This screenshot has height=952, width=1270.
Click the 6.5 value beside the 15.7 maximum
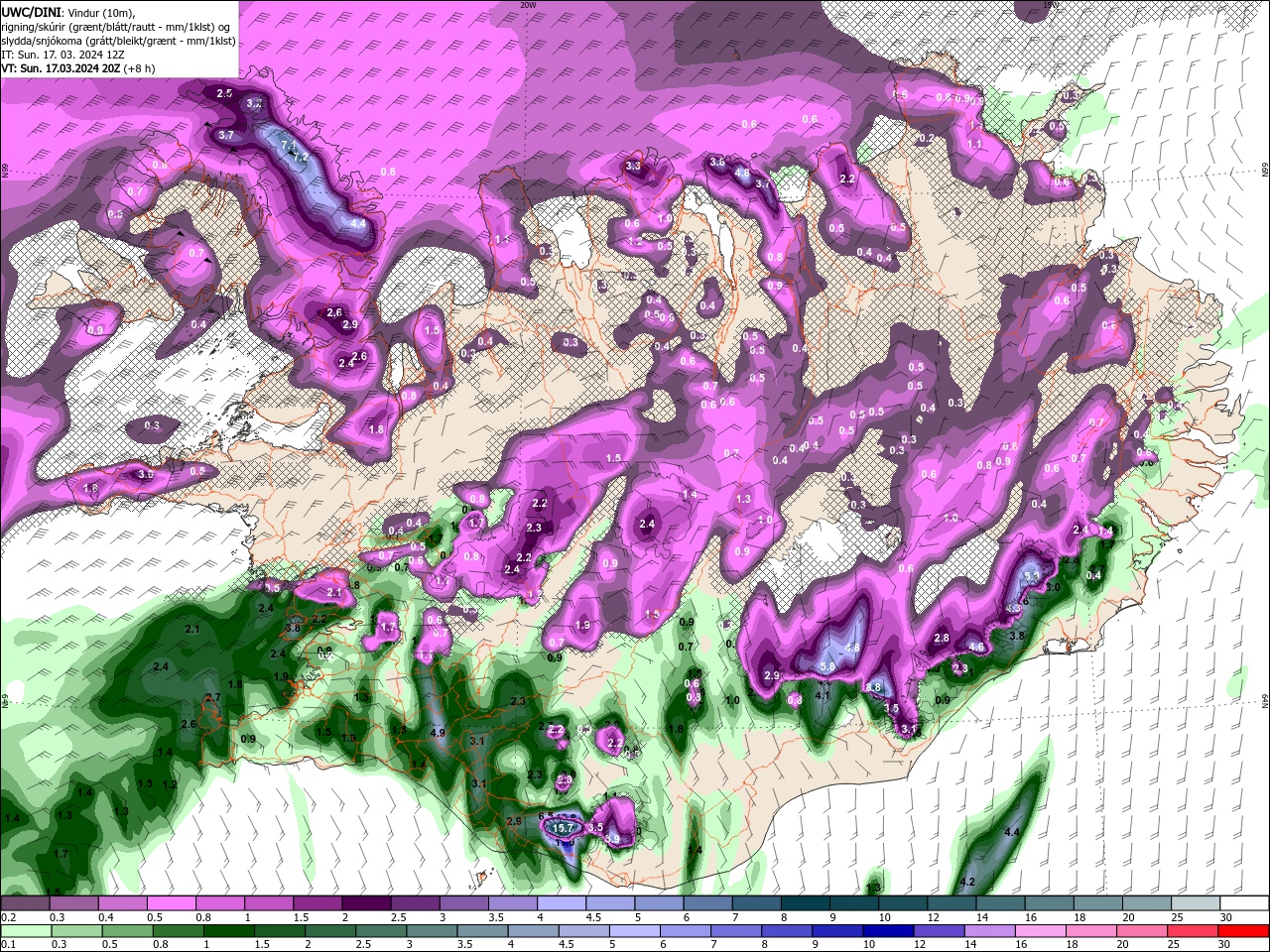[546, 816]
